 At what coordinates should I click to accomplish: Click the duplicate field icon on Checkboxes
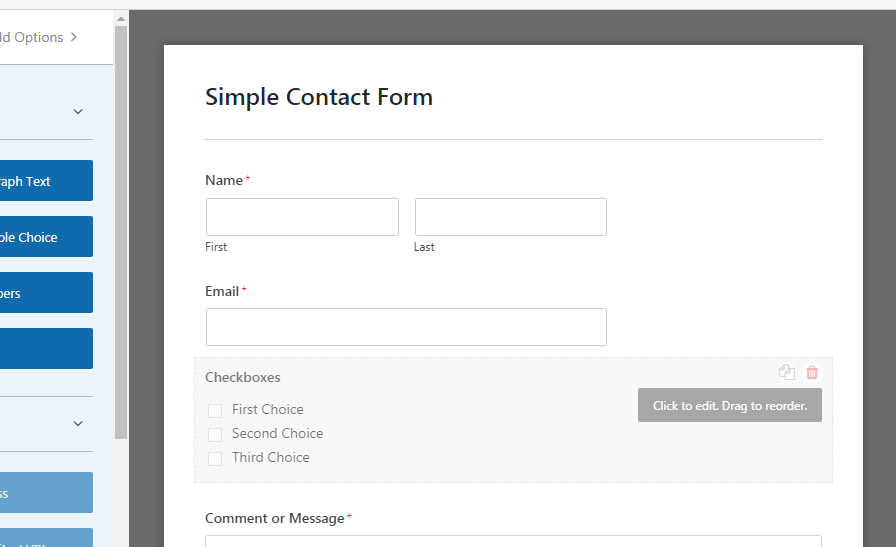pos(787,372)
